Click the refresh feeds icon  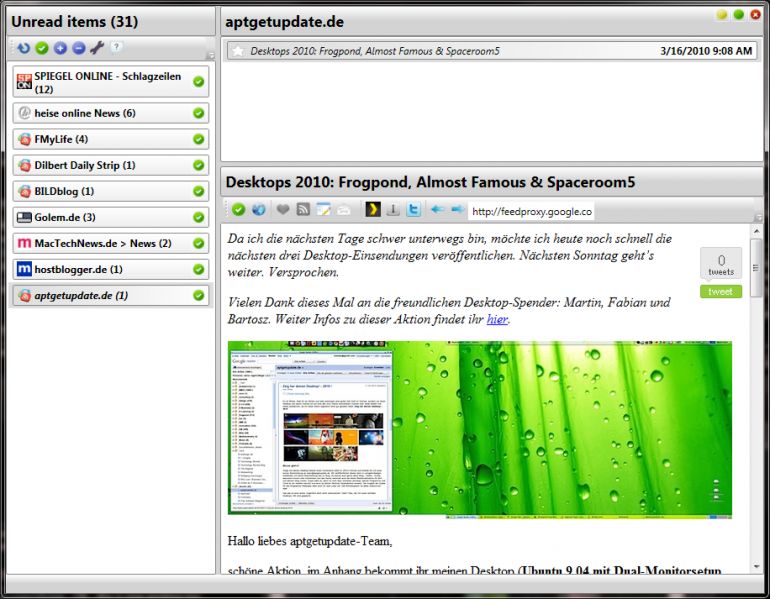click(24, 47)
